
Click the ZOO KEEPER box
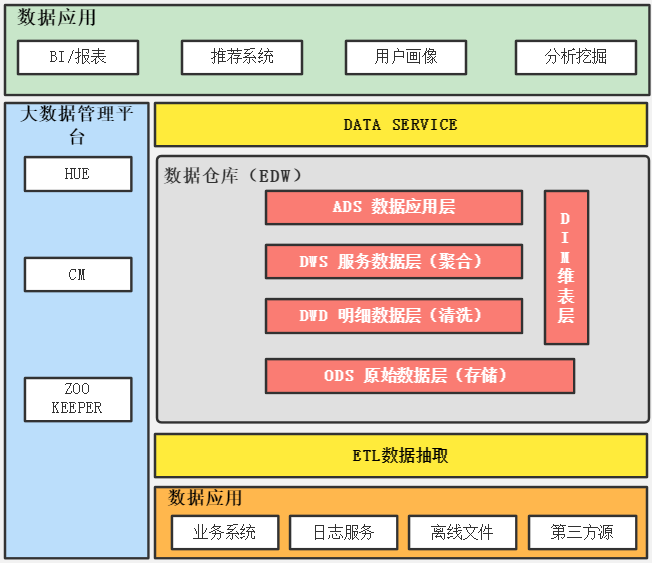[78, 399]
